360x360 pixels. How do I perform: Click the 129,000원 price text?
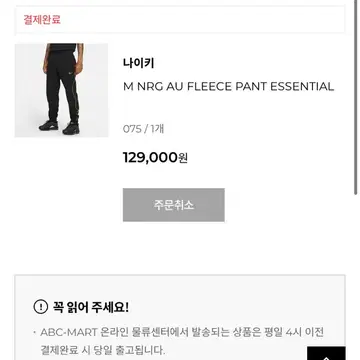155,157
